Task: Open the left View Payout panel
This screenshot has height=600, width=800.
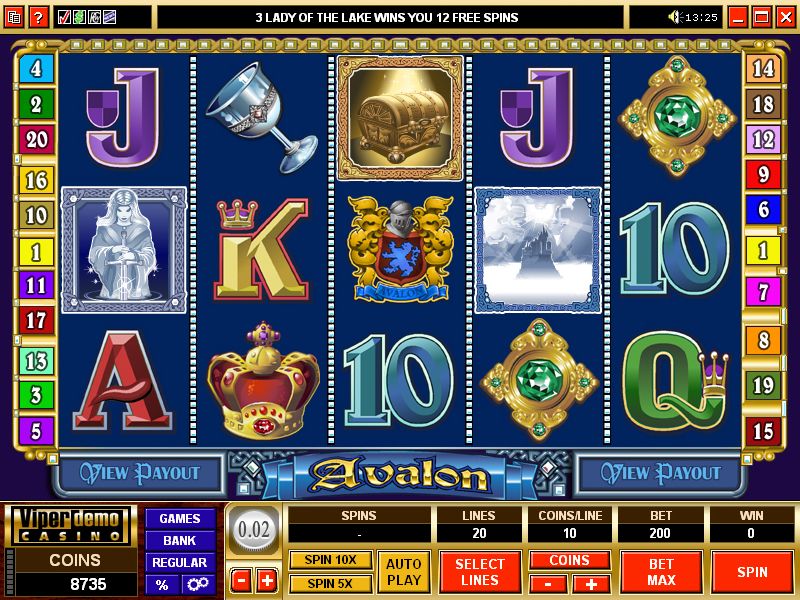Action: pyautogui.click(x=139, y=473)
